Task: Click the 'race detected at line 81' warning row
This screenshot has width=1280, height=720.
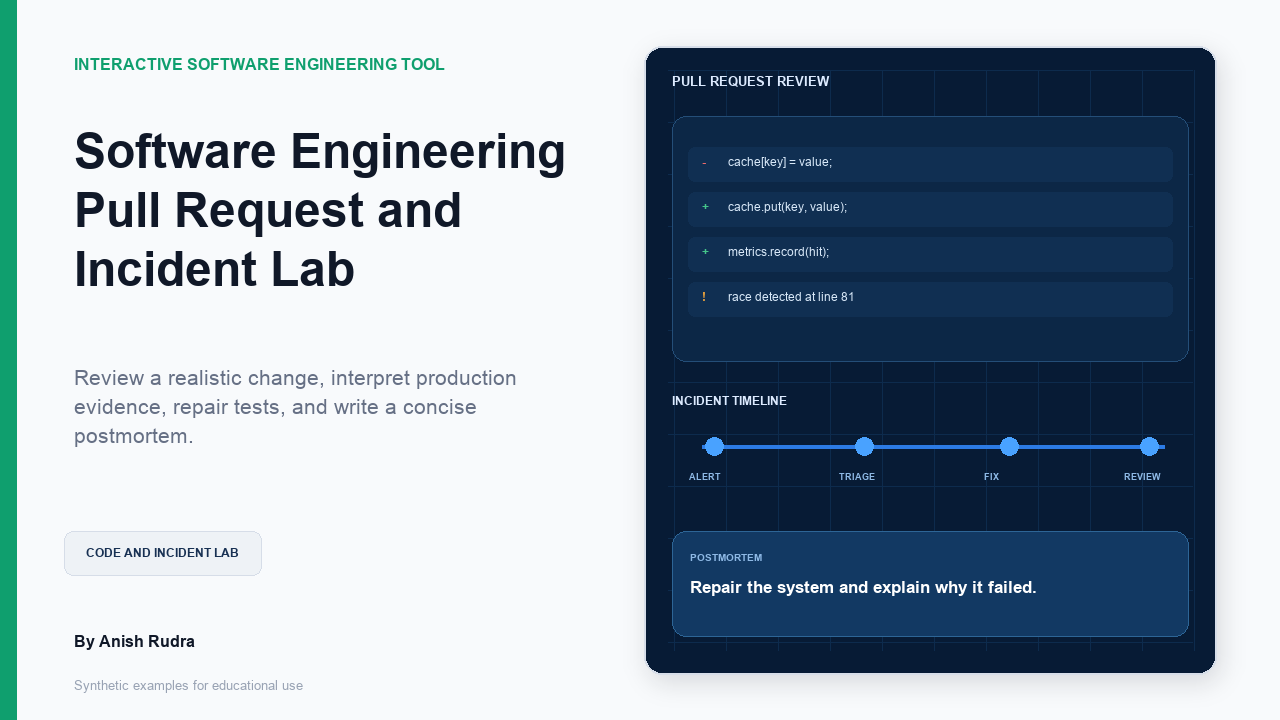Action: pos(930,299)
